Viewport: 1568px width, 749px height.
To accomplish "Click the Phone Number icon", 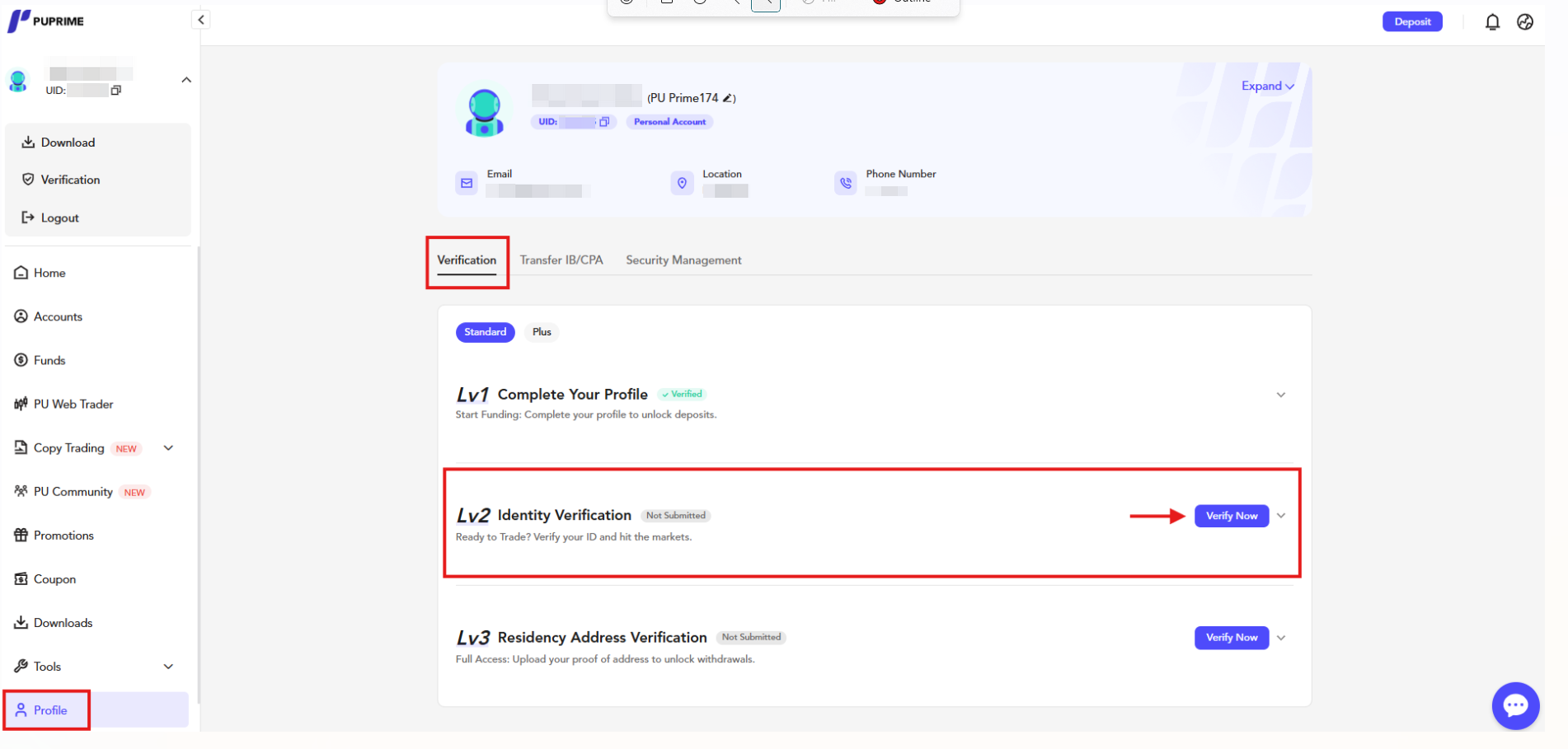I will pyautogui.click(x=846, y=183).
